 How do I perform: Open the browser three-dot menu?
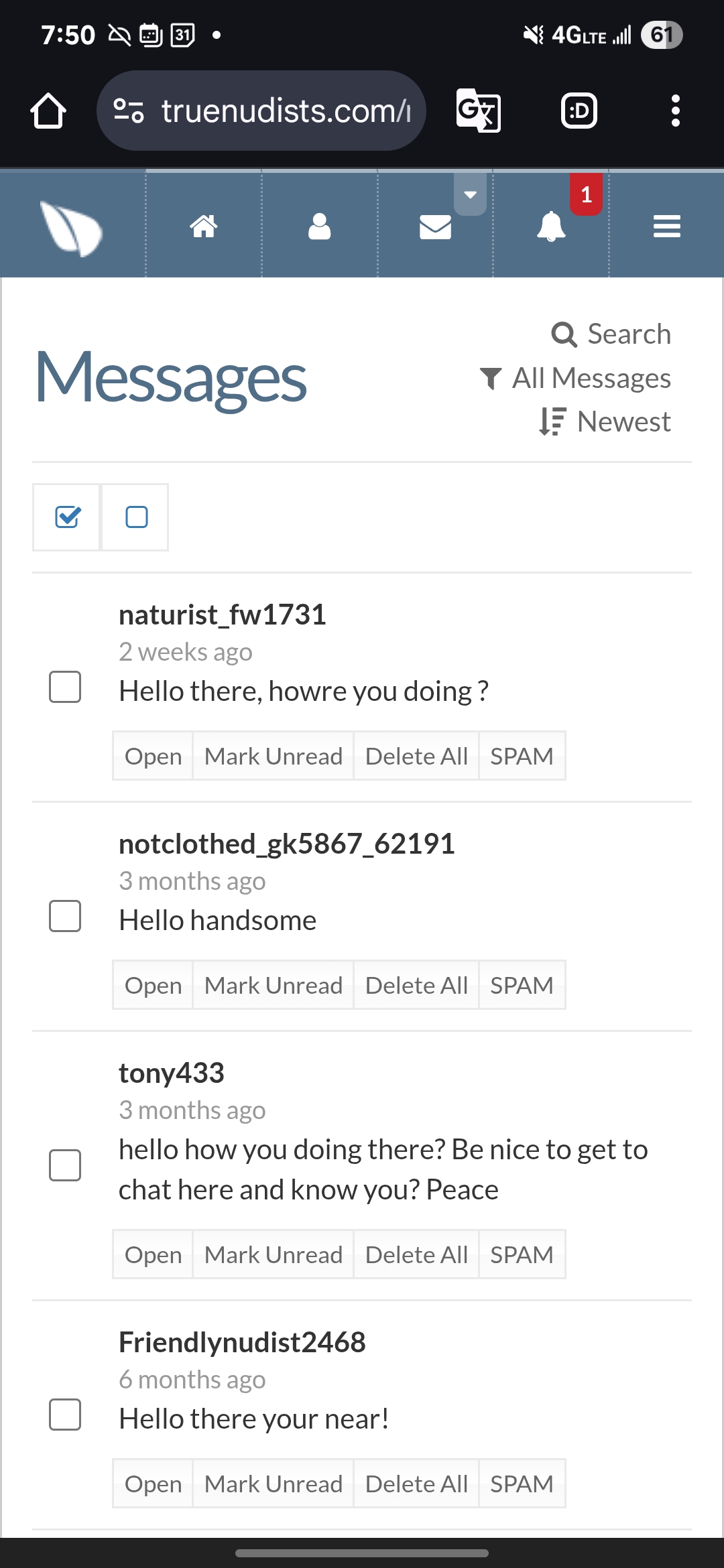[x=675, y=111]
